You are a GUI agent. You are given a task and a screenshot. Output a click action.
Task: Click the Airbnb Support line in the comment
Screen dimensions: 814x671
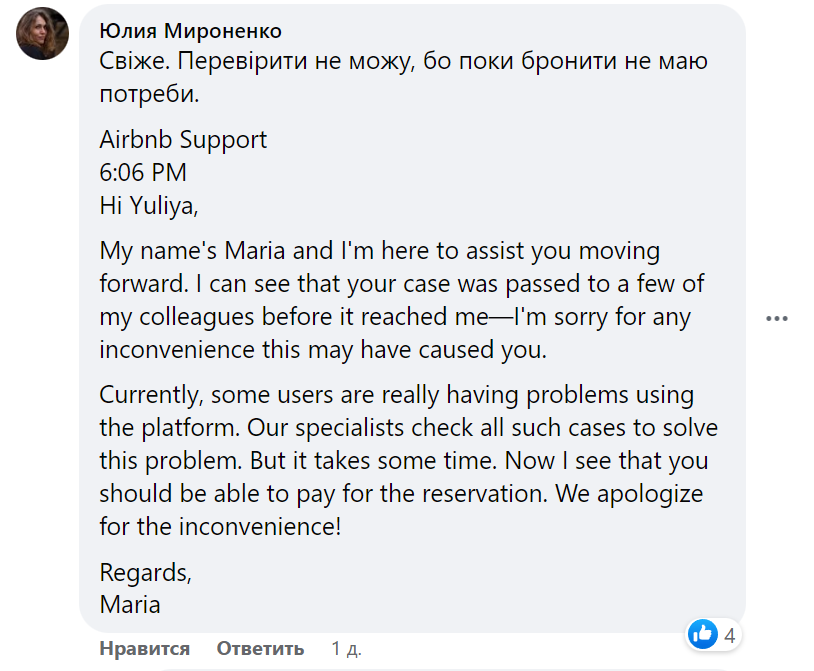point(182,140)
